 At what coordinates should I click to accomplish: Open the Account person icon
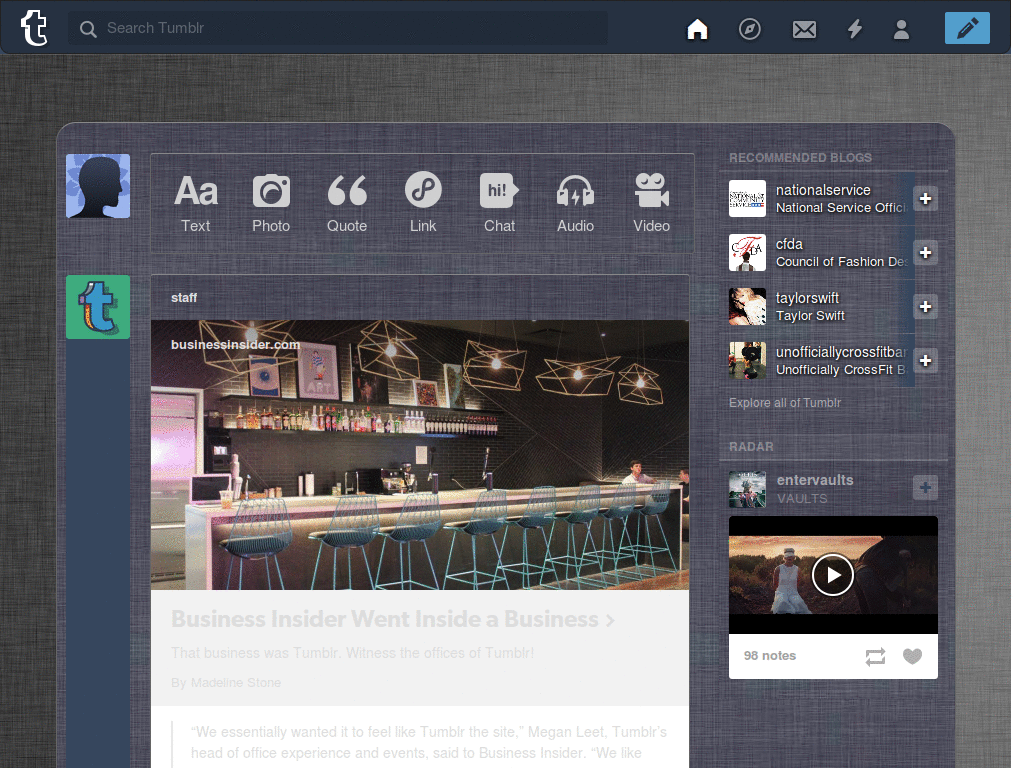pos(901,29)
